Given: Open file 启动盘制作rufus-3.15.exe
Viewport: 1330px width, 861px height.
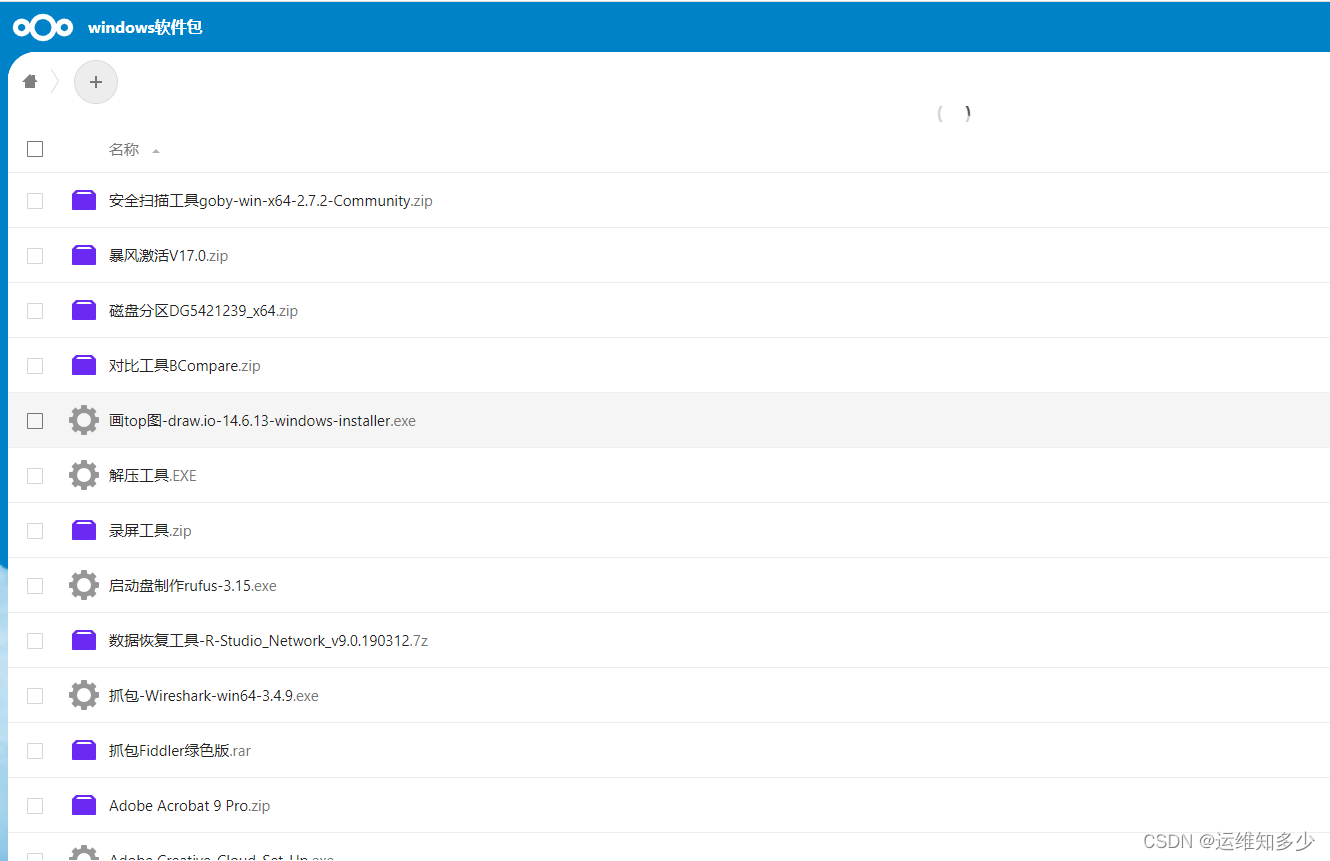Looking at the screenshot, I should tap(193, 585).
